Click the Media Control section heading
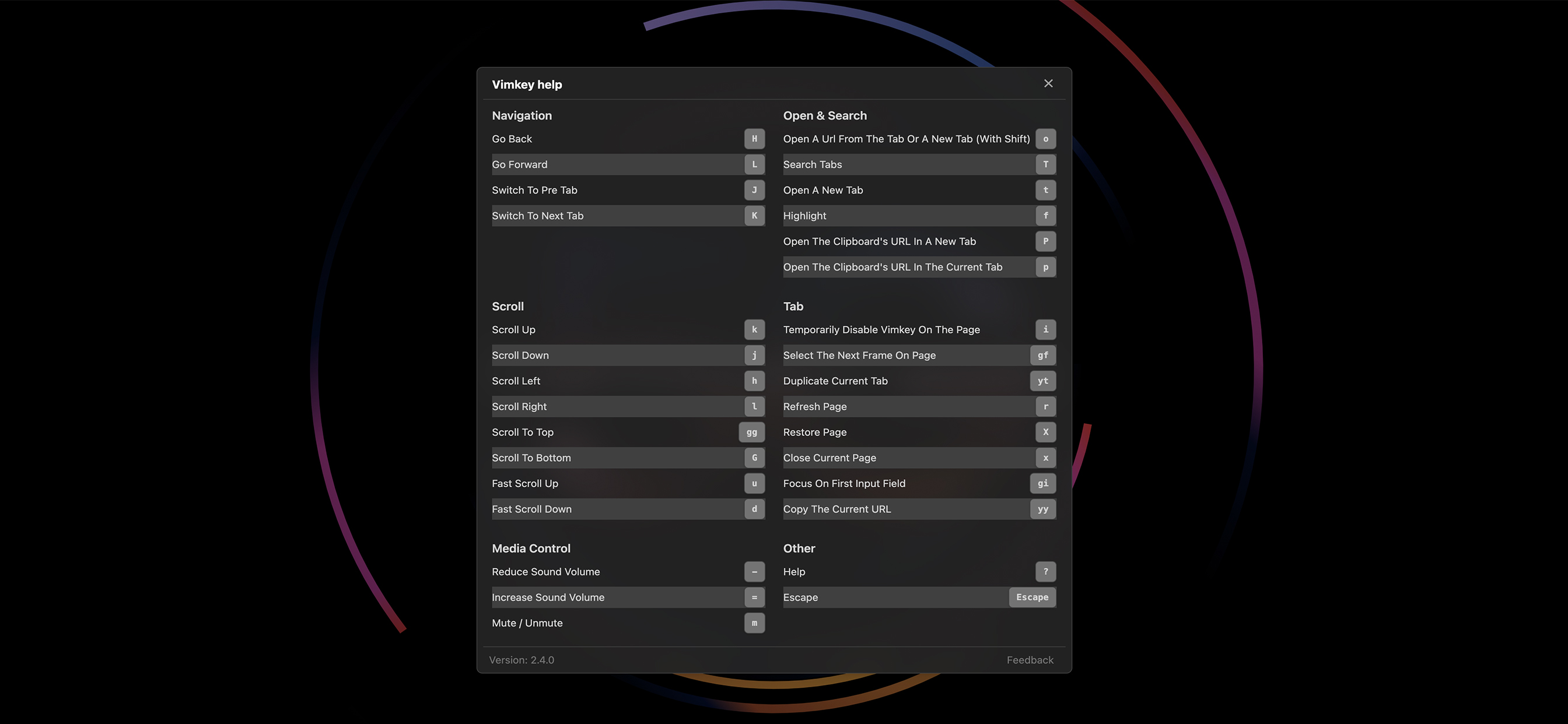 (x=531, y=548)
